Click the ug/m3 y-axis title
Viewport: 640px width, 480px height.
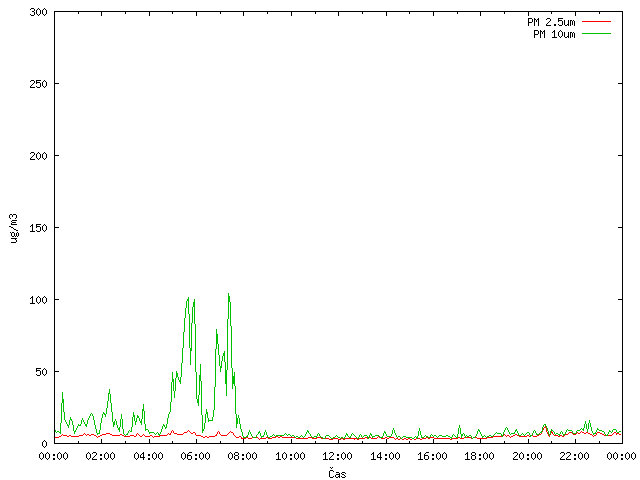14,228
